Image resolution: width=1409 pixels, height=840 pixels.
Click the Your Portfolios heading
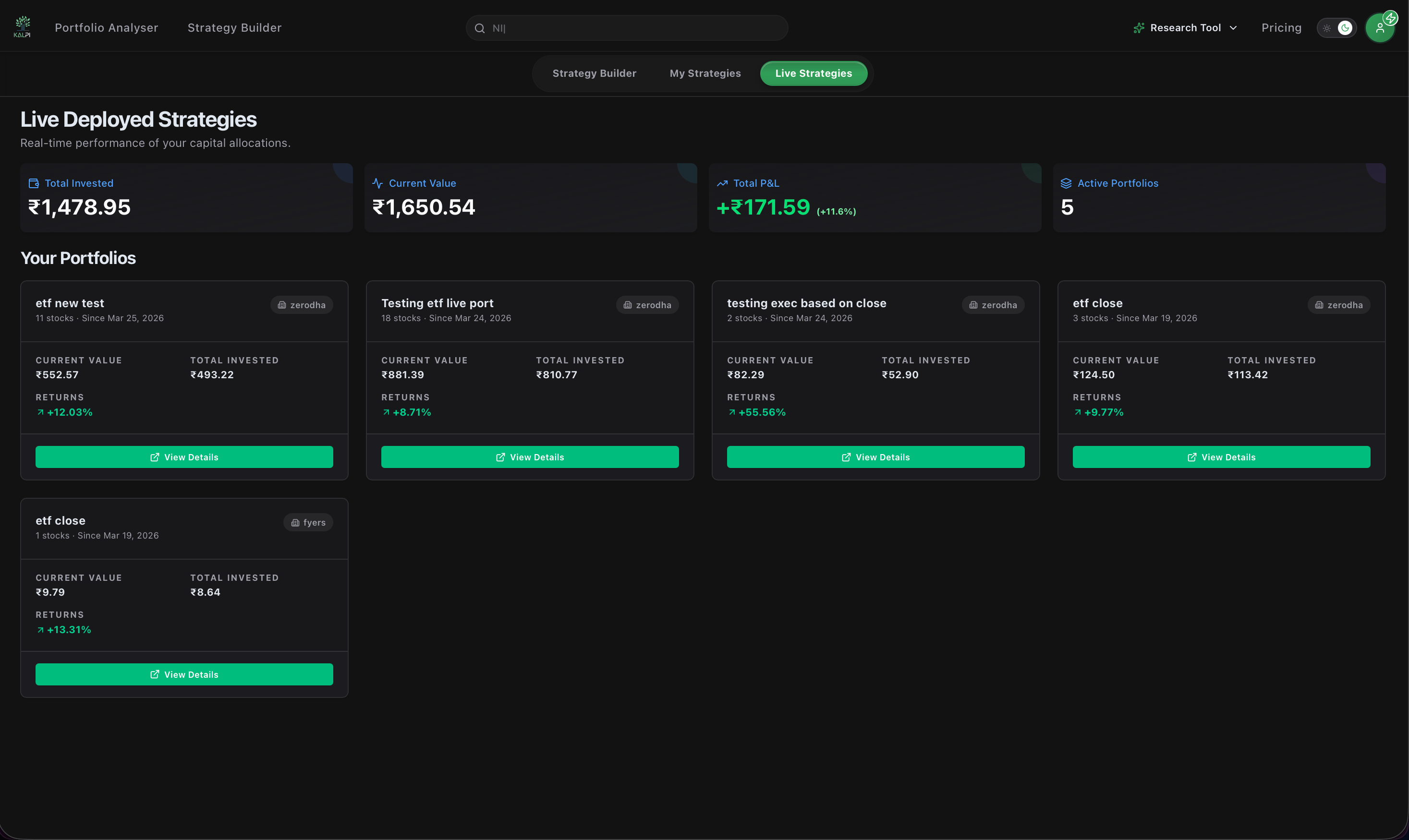point(78,258)
